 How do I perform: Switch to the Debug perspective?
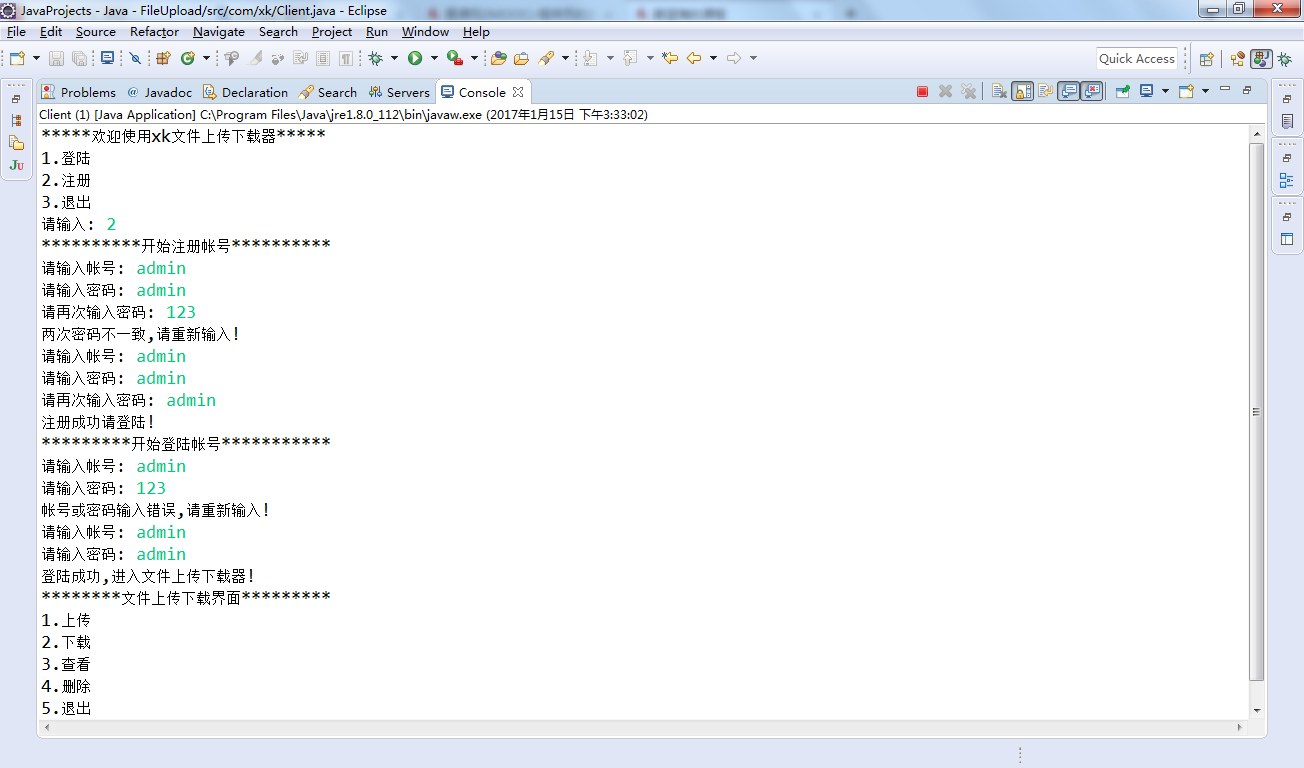[1284, 59]
